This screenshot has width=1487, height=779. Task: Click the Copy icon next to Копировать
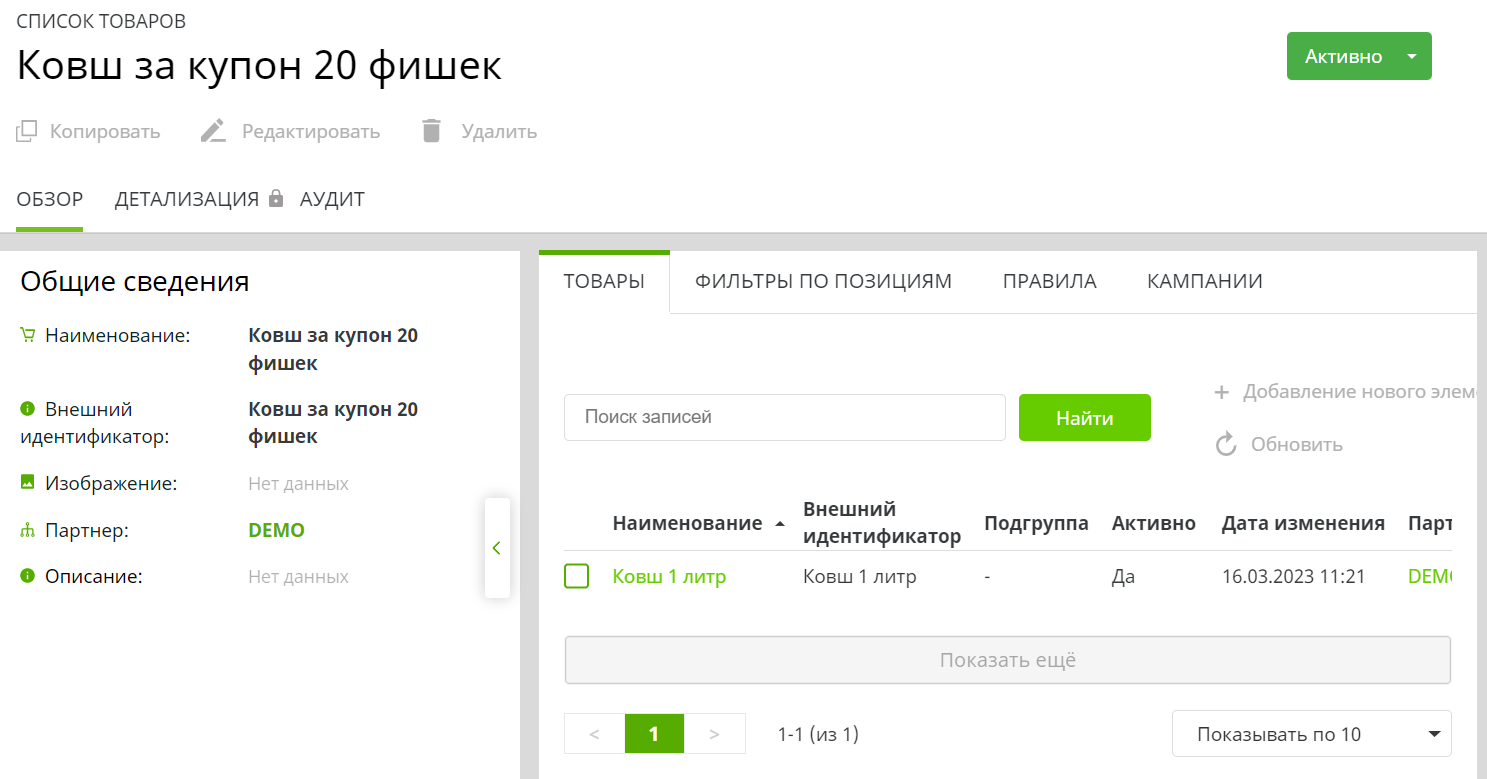27,131
